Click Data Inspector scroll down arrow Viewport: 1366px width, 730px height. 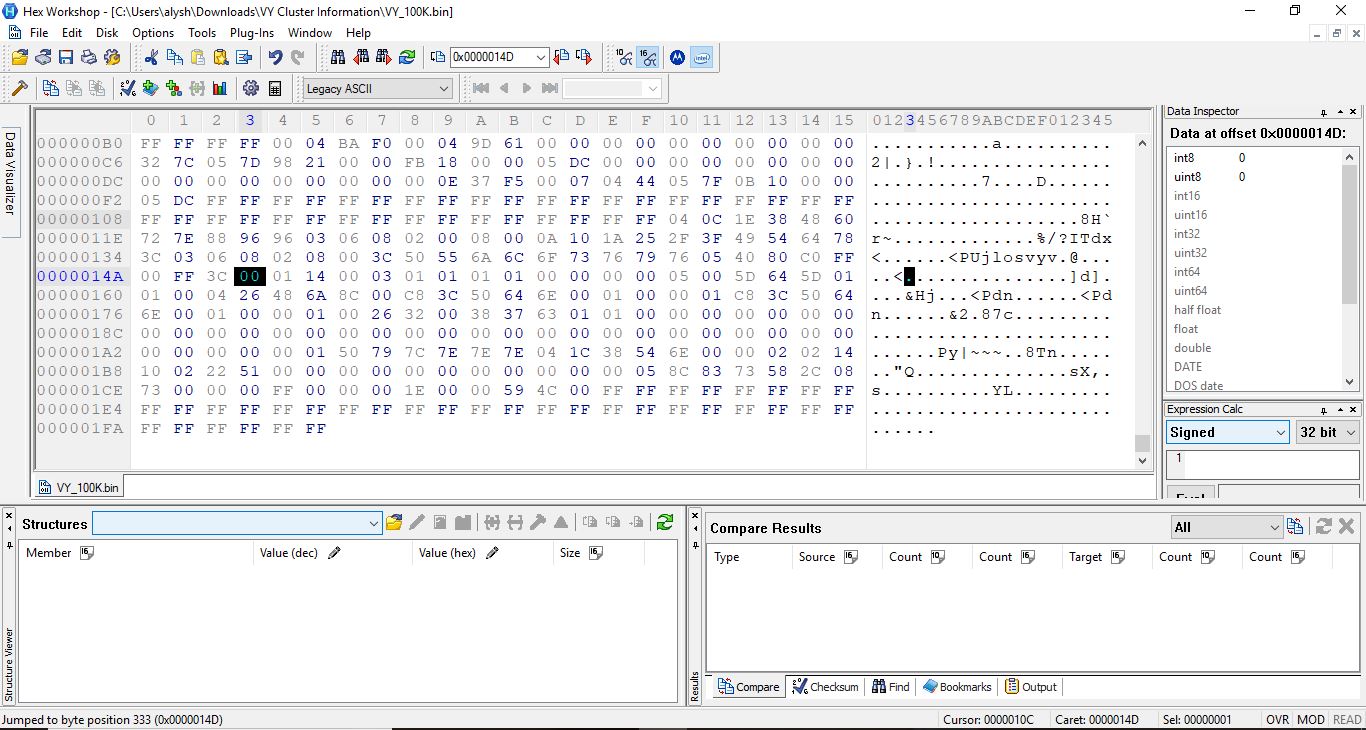pyautogui.click(x=1349, y=382)
